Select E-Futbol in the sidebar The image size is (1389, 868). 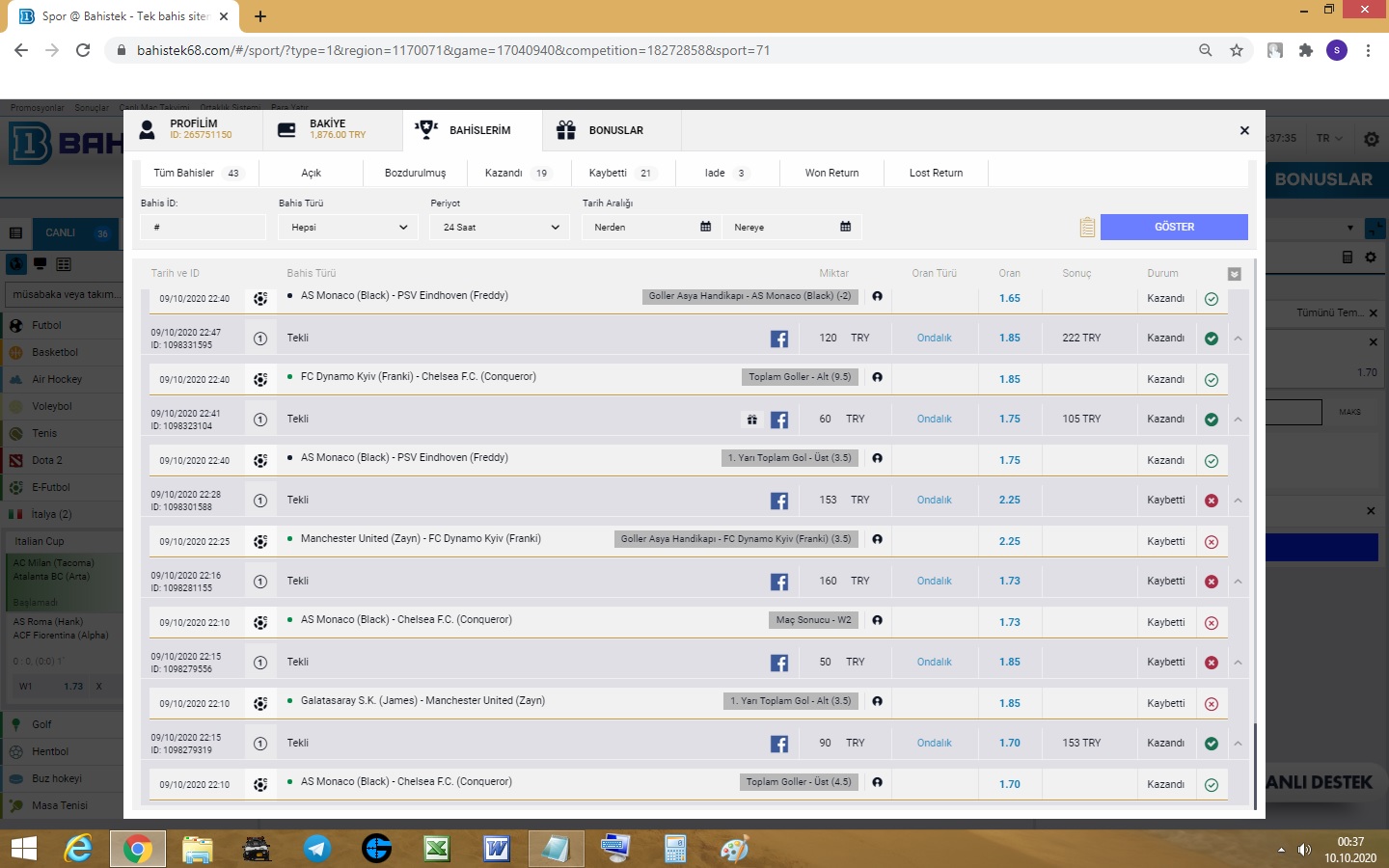pos(62,487)
